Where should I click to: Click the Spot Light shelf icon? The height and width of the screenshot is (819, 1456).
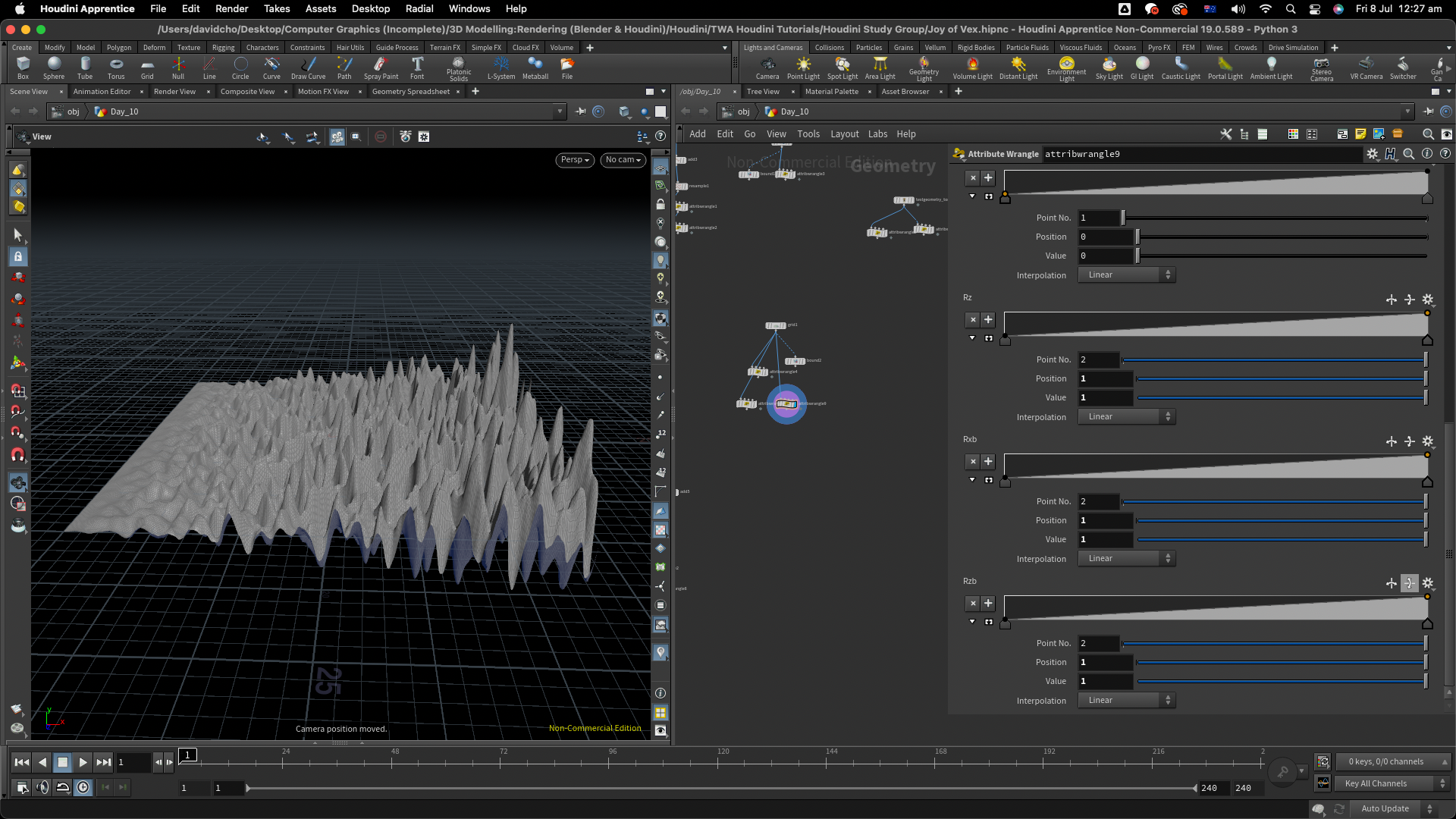coord(842,67)
